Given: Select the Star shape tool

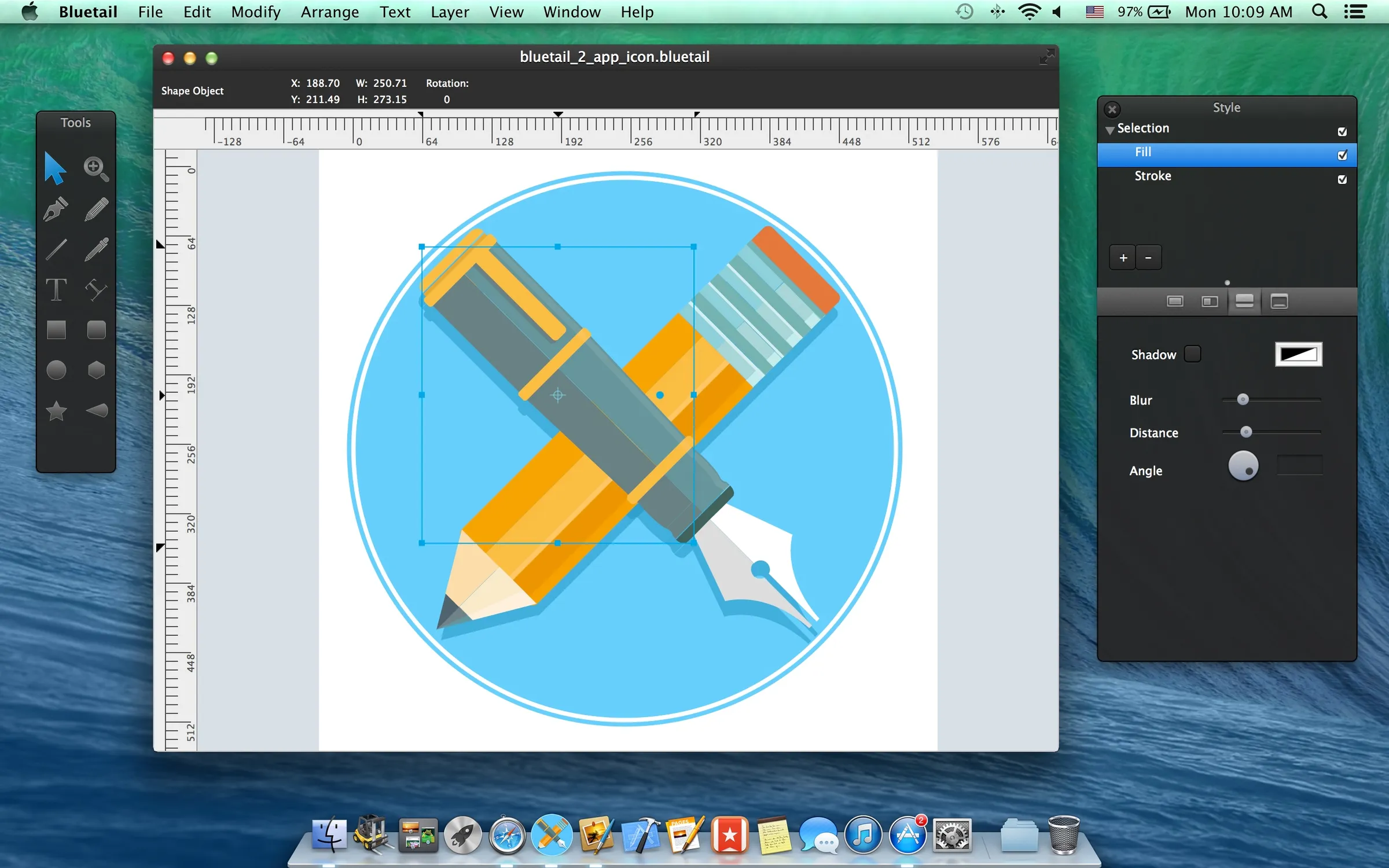Looking at the screenshot, I should 56,411.
